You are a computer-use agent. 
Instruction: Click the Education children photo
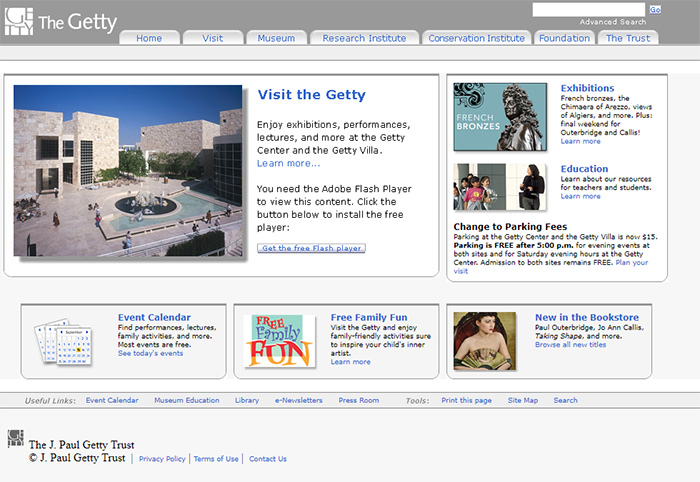coord(500,187)
